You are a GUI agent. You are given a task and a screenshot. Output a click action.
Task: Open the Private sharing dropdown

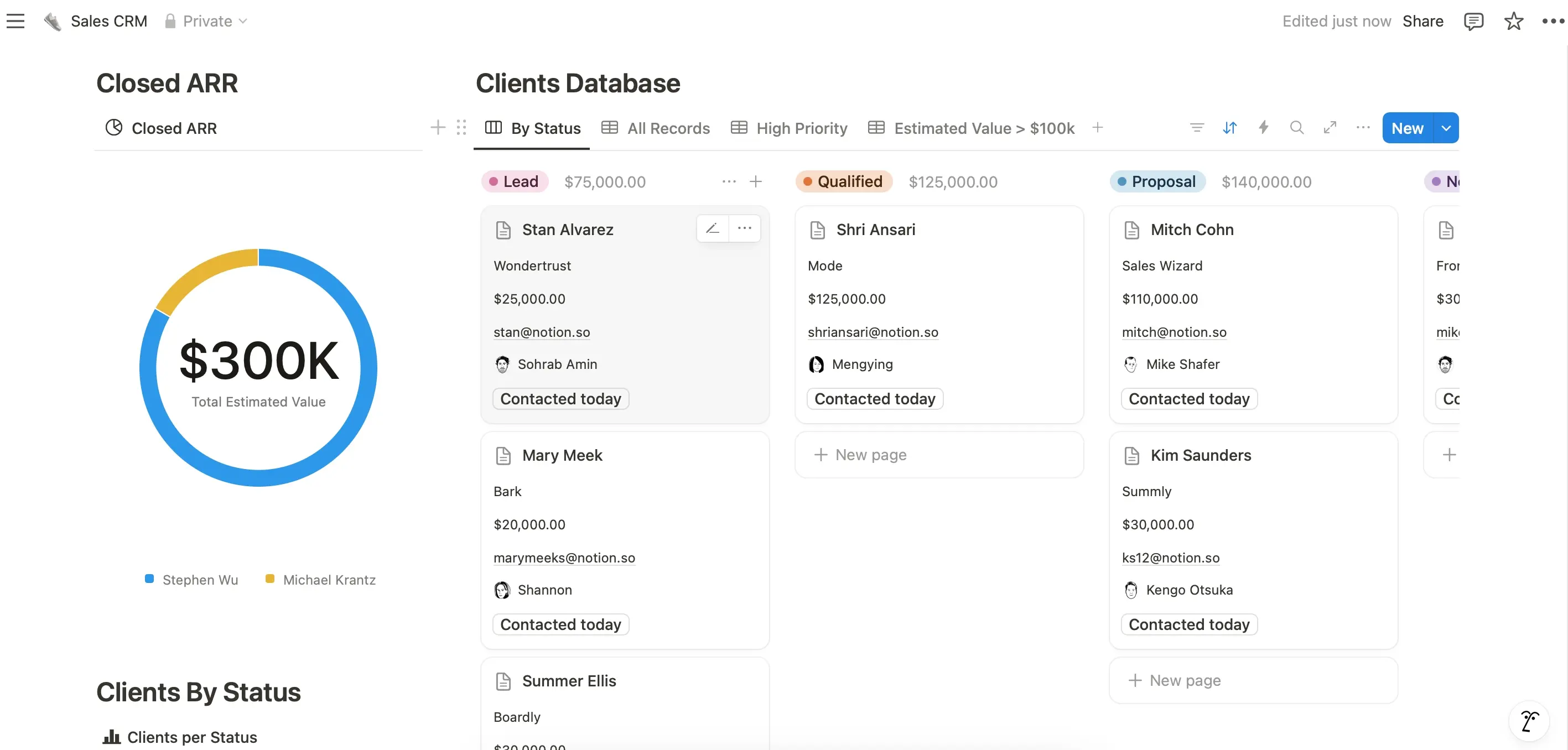(x=206, y=21)
